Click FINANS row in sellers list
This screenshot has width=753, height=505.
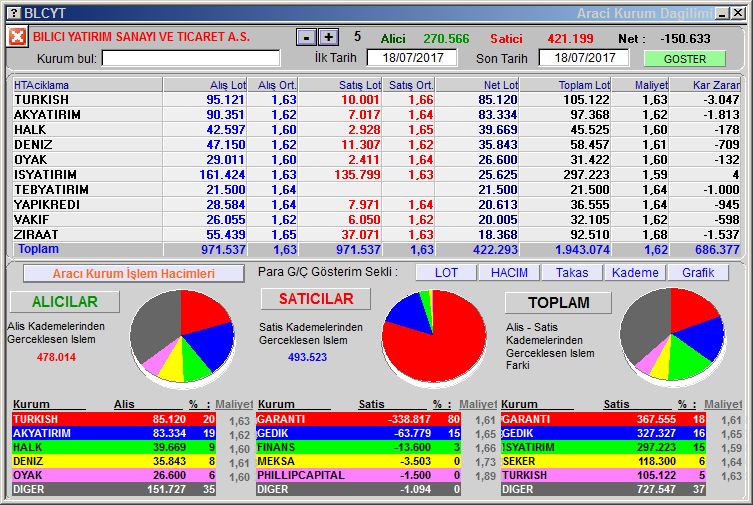(x=358, y=447)
